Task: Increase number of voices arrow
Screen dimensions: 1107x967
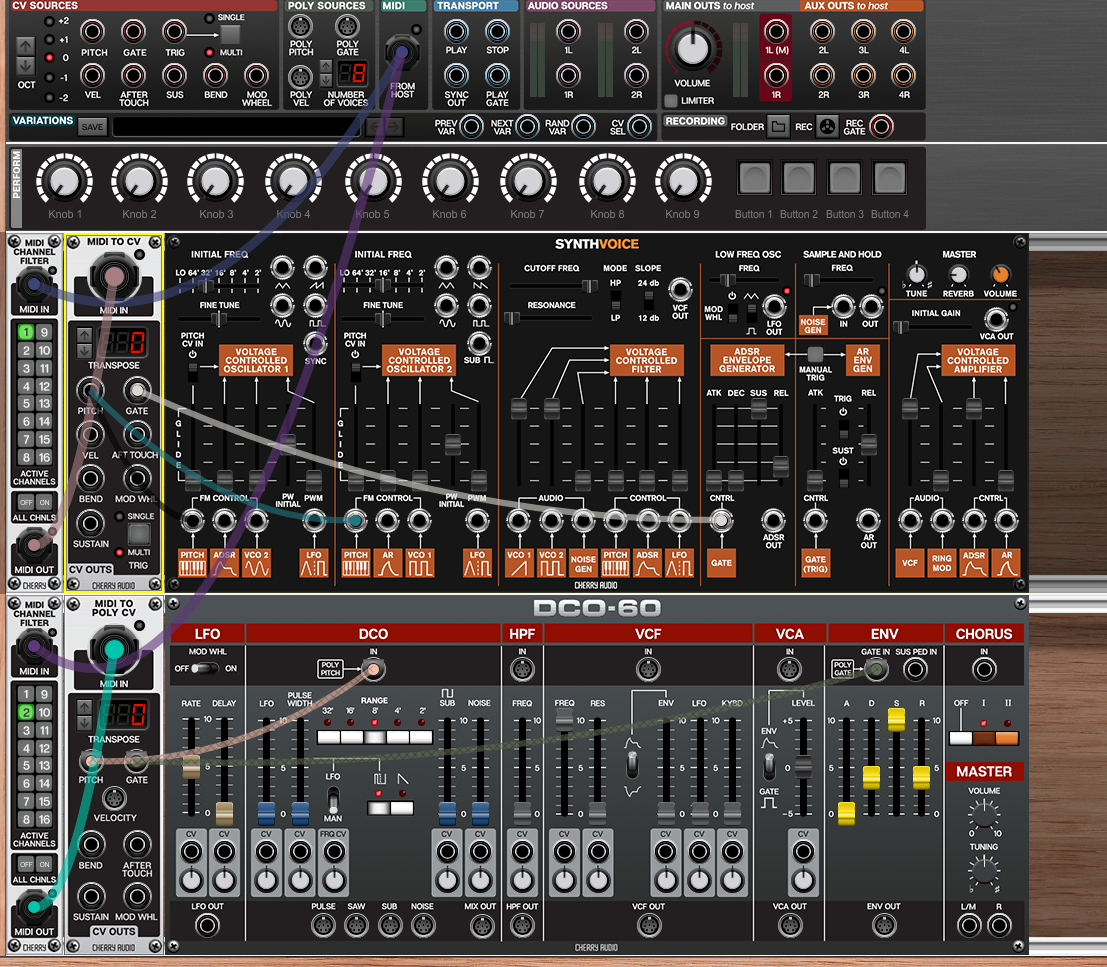Action: [325, 66]
